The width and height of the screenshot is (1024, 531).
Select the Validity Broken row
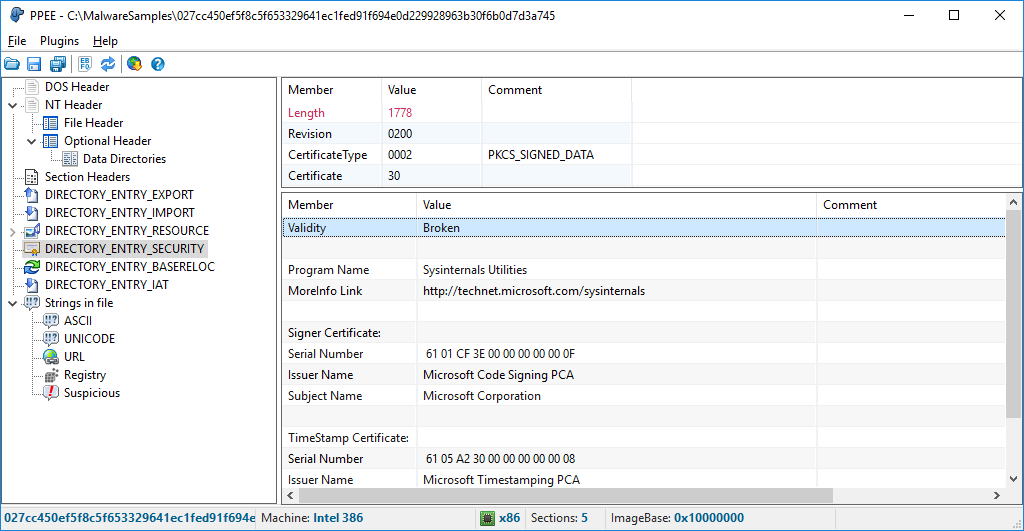(643, 228)
